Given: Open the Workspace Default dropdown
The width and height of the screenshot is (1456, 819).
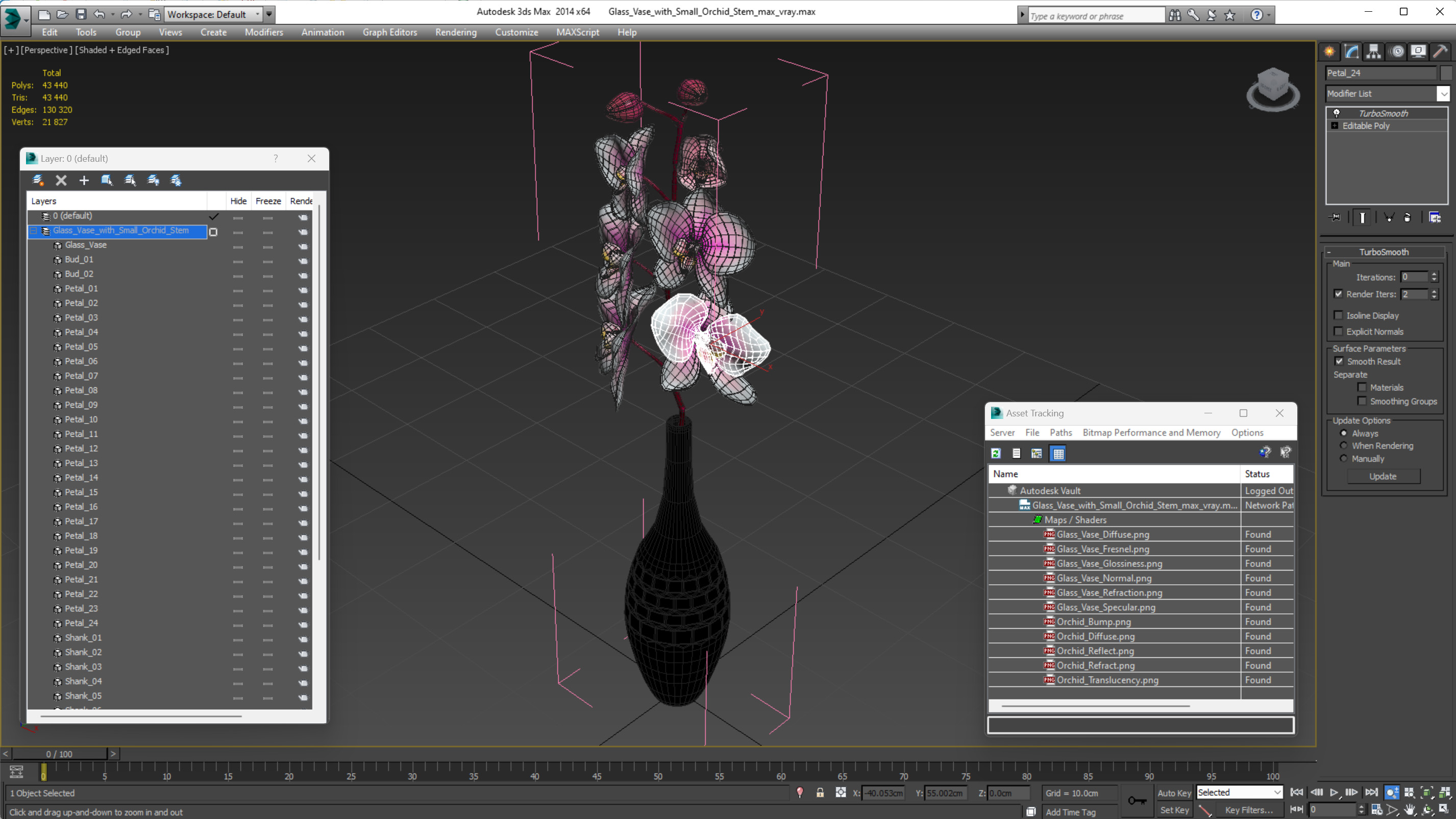Looking at the screenshot, I should (x=257, y=14).
